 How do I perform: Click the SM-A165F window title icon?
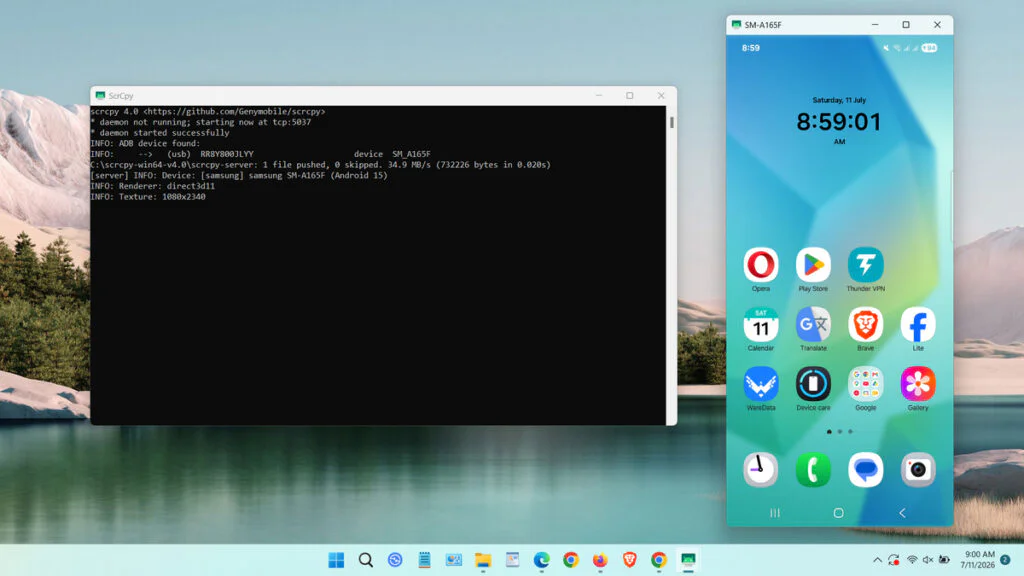pos(737,25)
